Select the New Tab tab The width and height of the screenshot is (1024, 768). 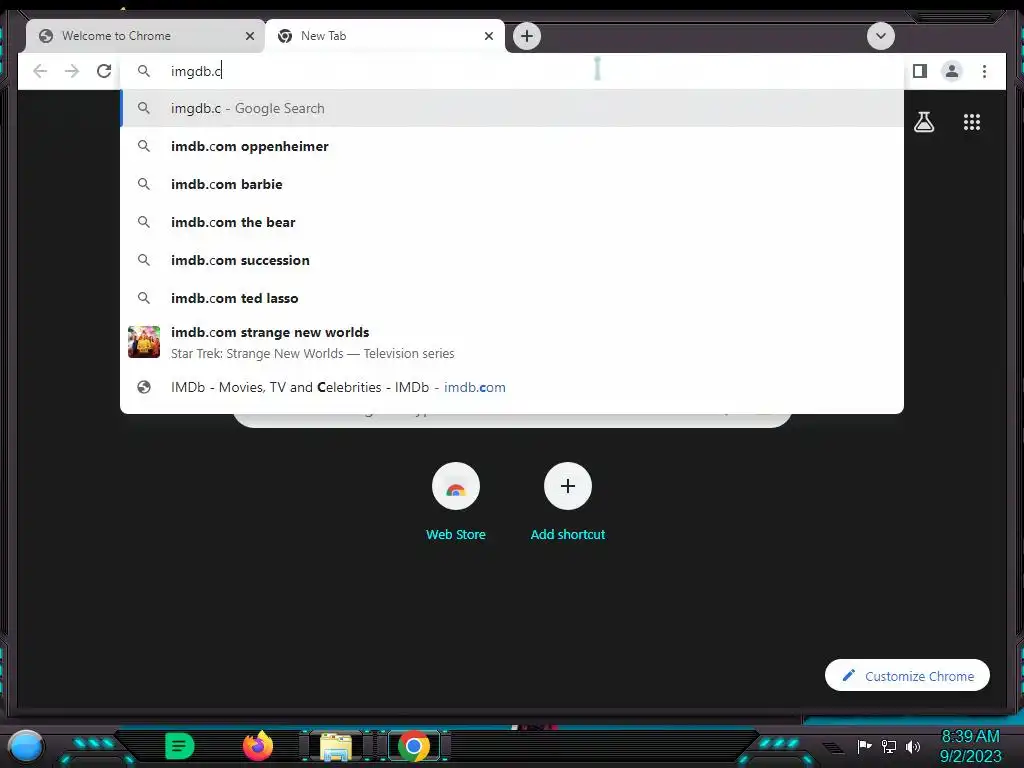pyautogui.click(x=385, y=36)
